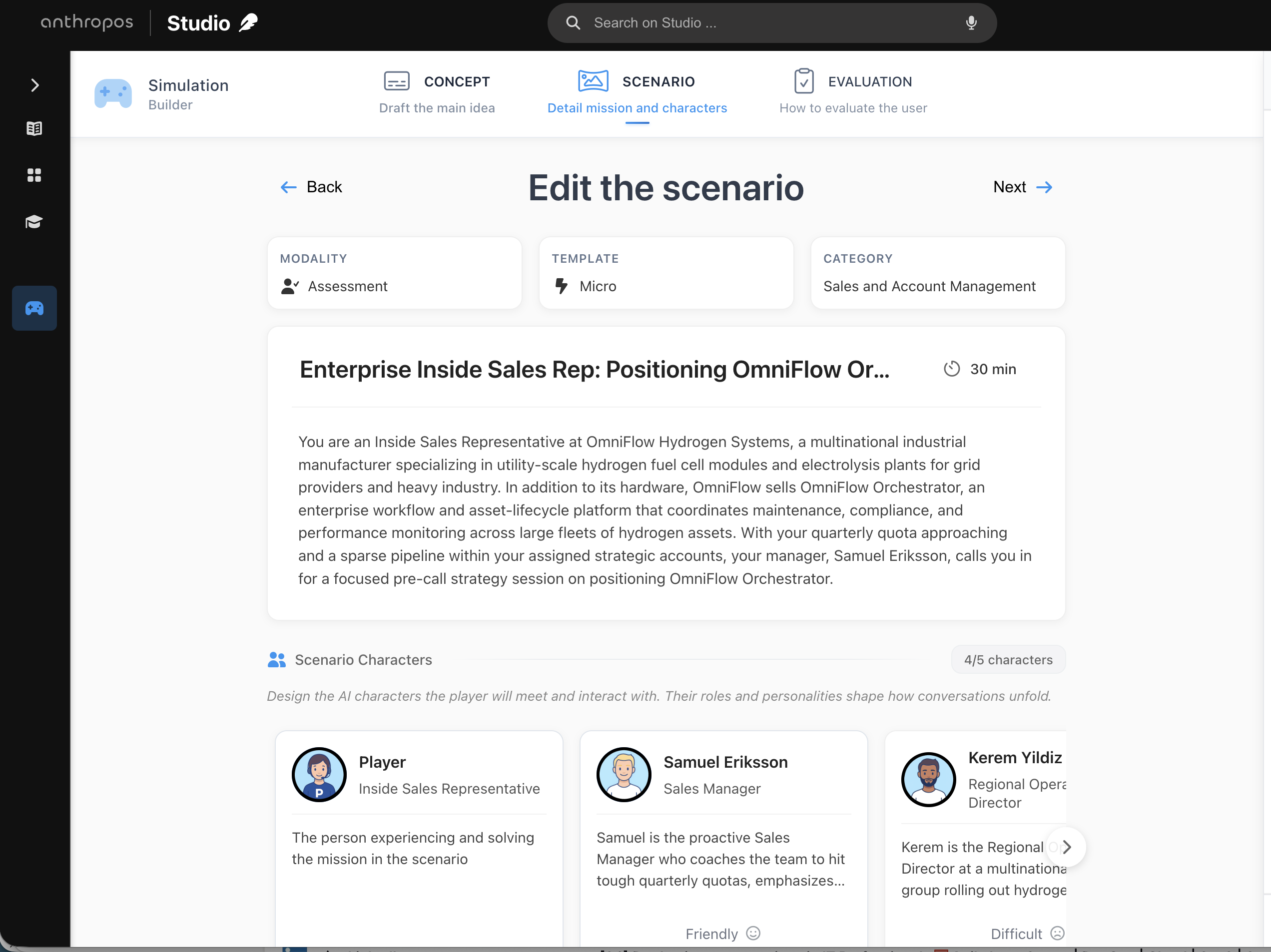The image size is (1271, 952).
Task: Click the Scenario picture icon
Action: (593, 81)
